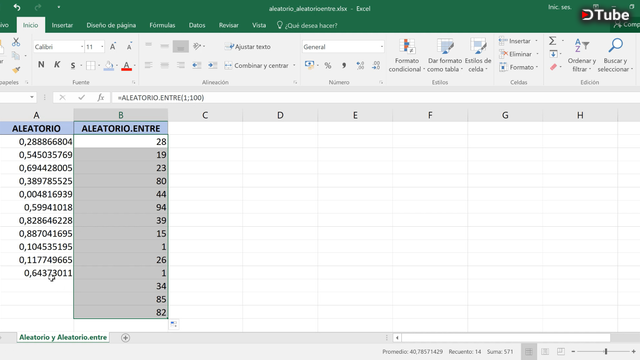Click the ¿Qué desea hacer? search box
The width and height of the screenshot is (640, 360).
tap(307, 25)
